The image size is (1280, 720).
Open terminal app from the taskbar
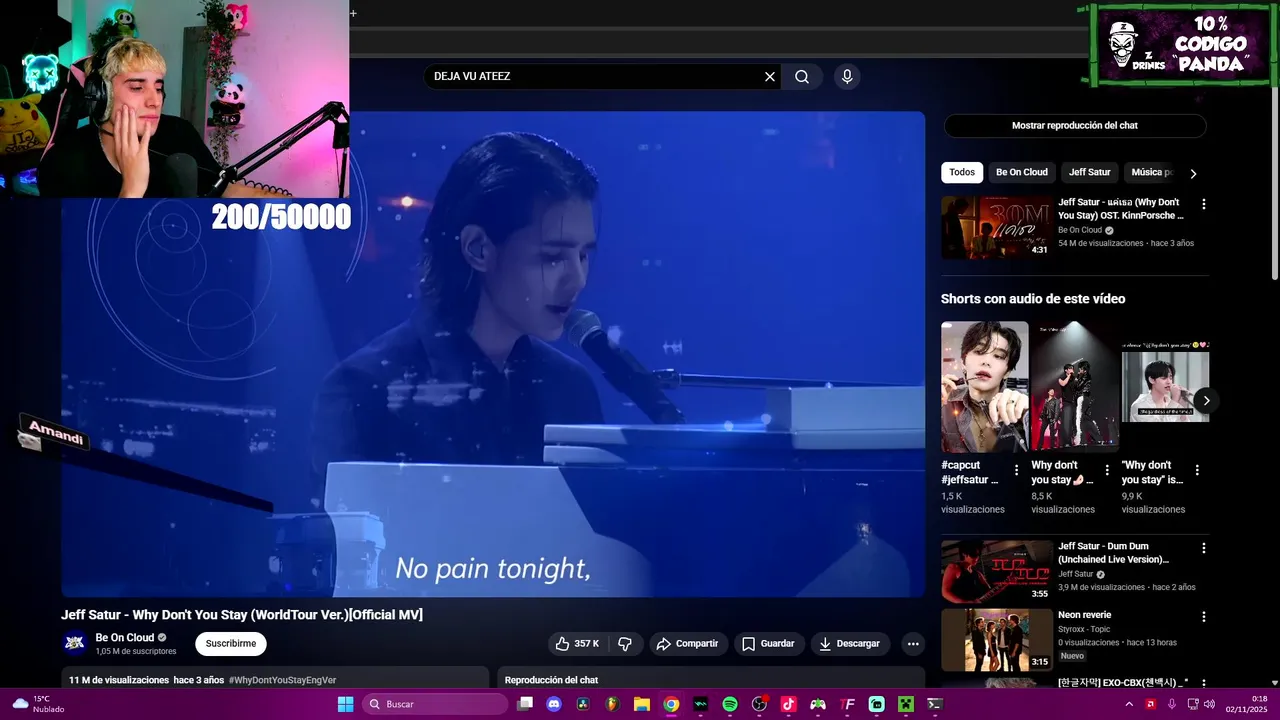click(x=935, y=704)
